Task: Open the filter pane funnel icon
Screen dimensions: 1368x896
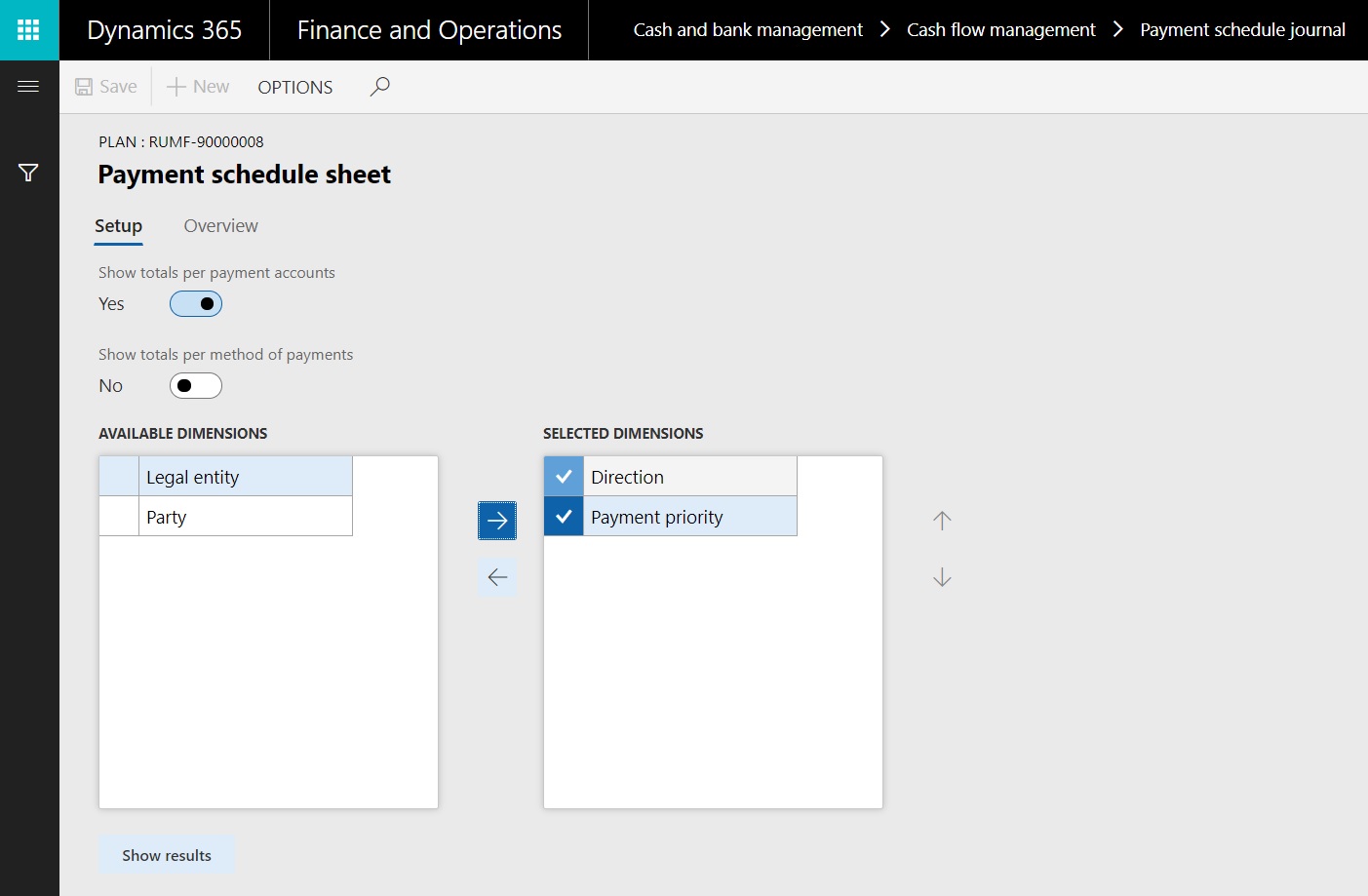Action: (28, 173)
